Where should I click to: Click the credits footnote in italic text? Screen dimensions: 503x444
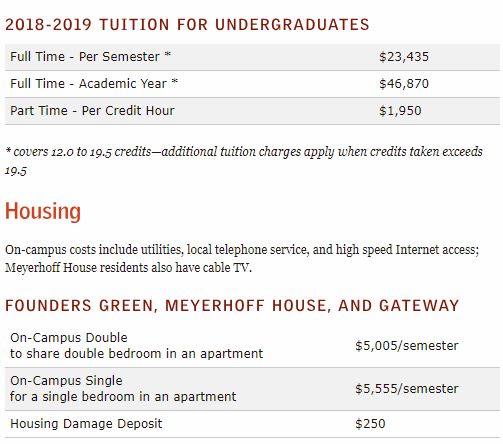click(x=244, y=161)
